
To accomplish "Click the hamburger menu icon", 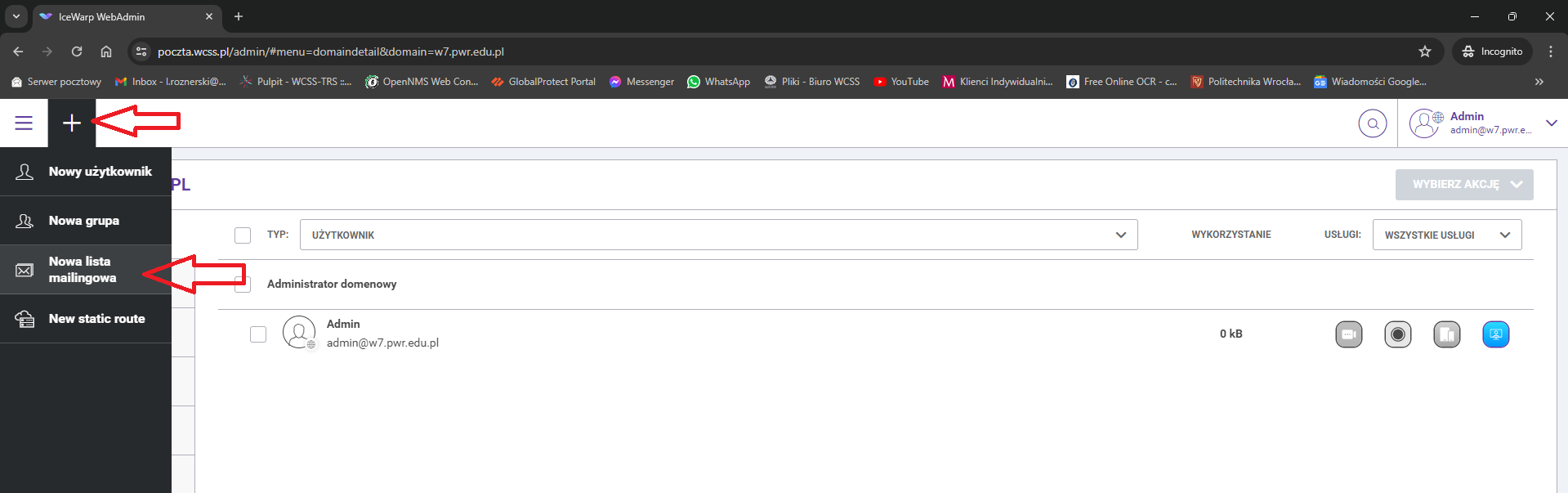I will (24, 123).
